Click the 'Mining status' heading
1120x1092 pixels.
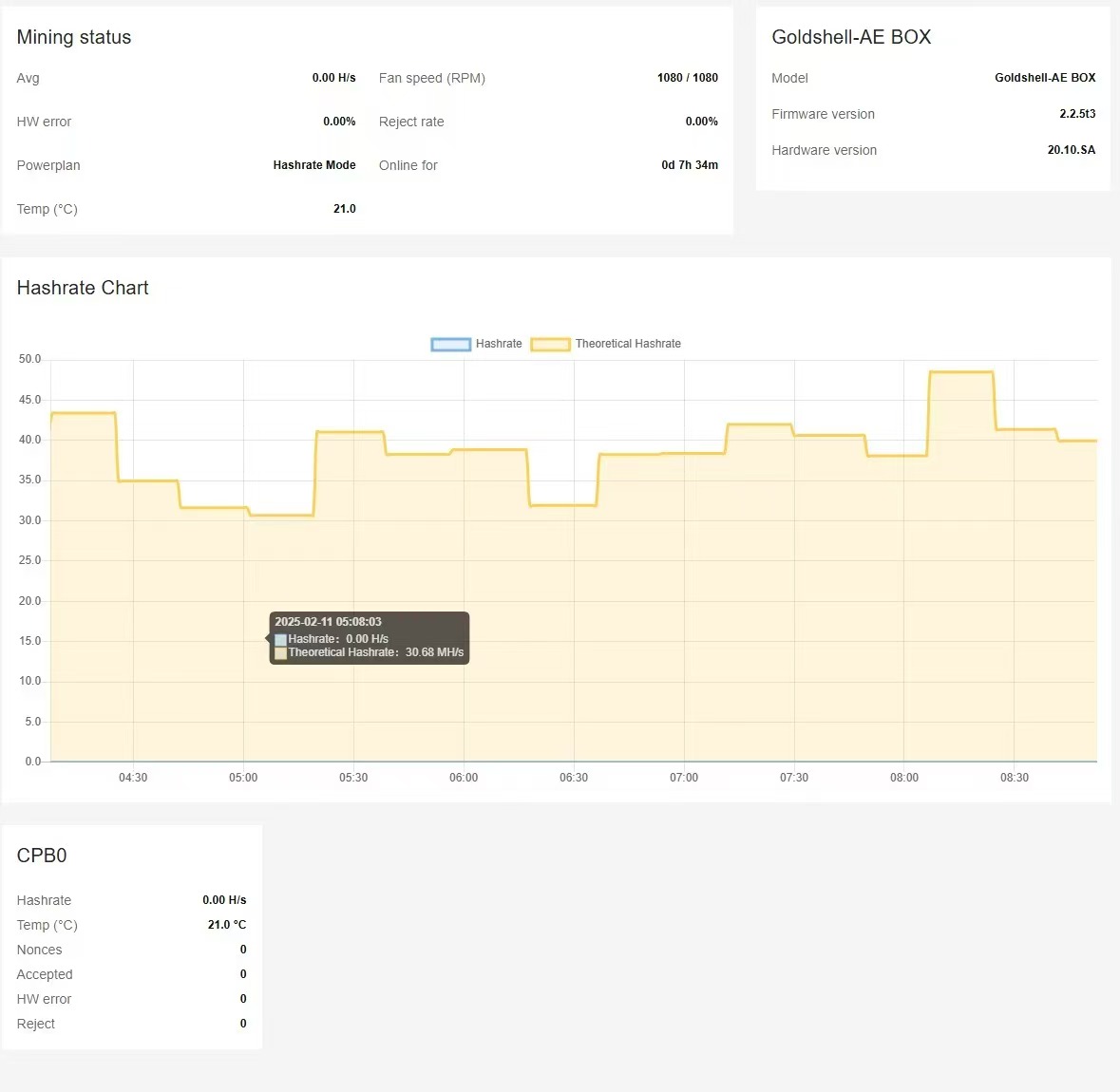(74, 37)
